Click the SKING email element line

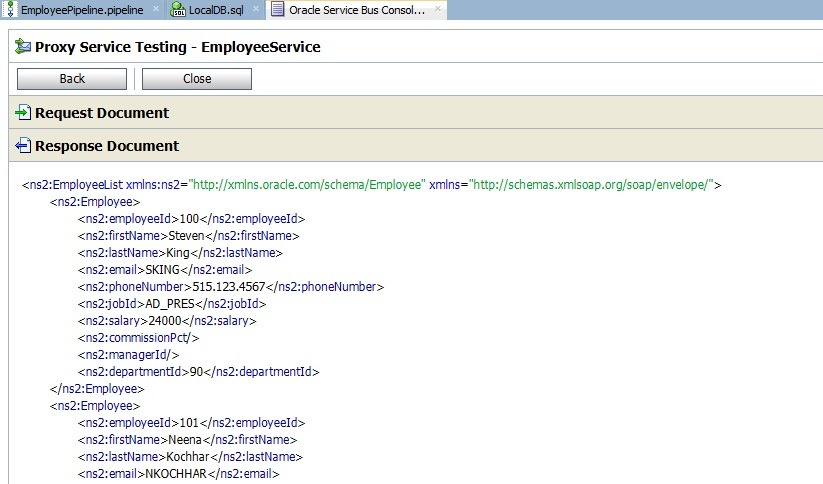165,269
